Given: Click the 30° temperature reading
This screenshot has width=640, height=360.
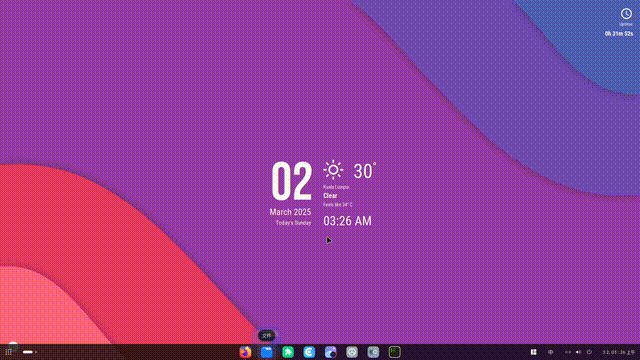Looking at the screenshot, I should coord(364,171).
